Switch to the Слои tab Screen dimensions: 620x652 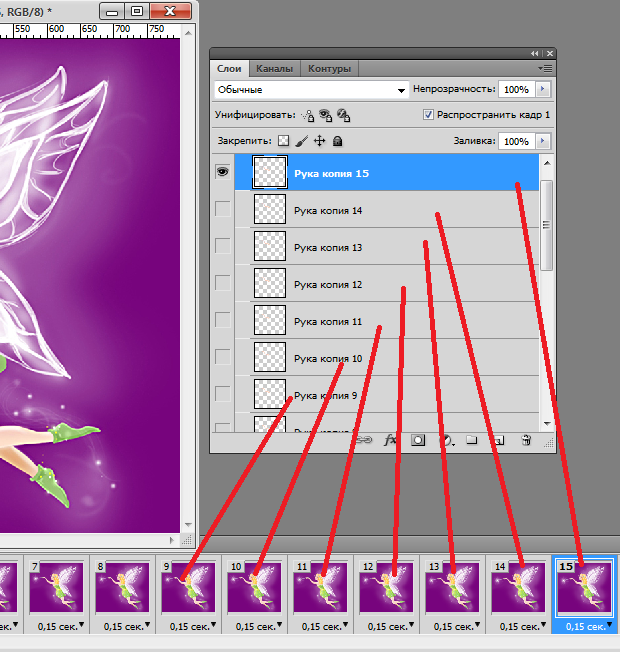[229, 69]
